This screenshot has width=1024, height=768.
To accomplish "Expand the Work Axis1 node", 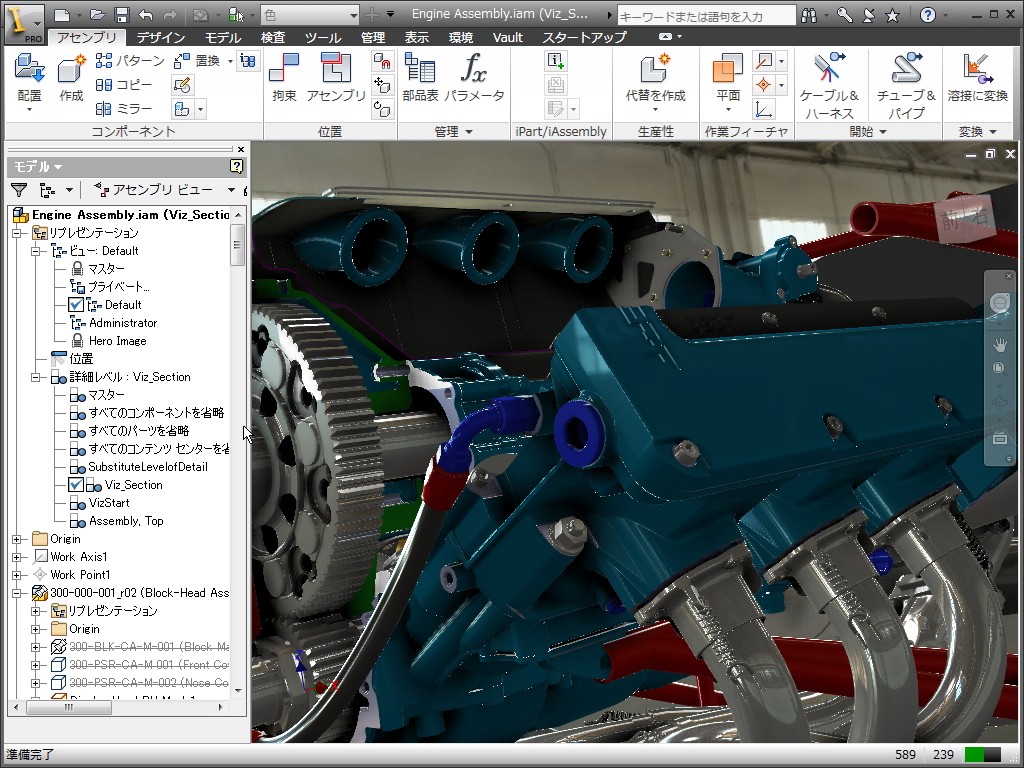I will pyautogui.click(x=17, y=557).
